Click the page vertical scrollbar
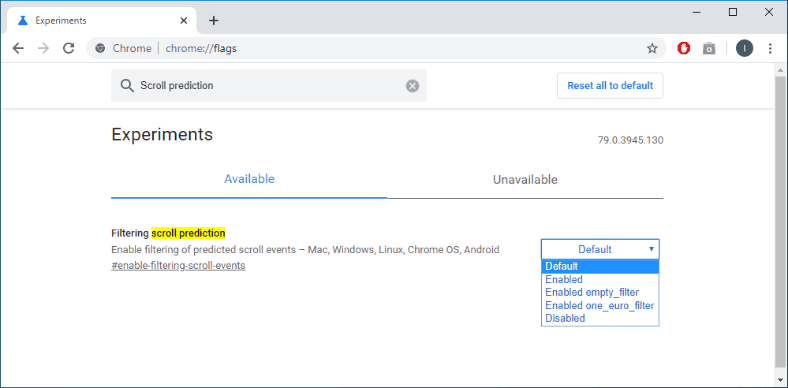Viewport: 788px width, 388px height. click(x=780, y=221)
